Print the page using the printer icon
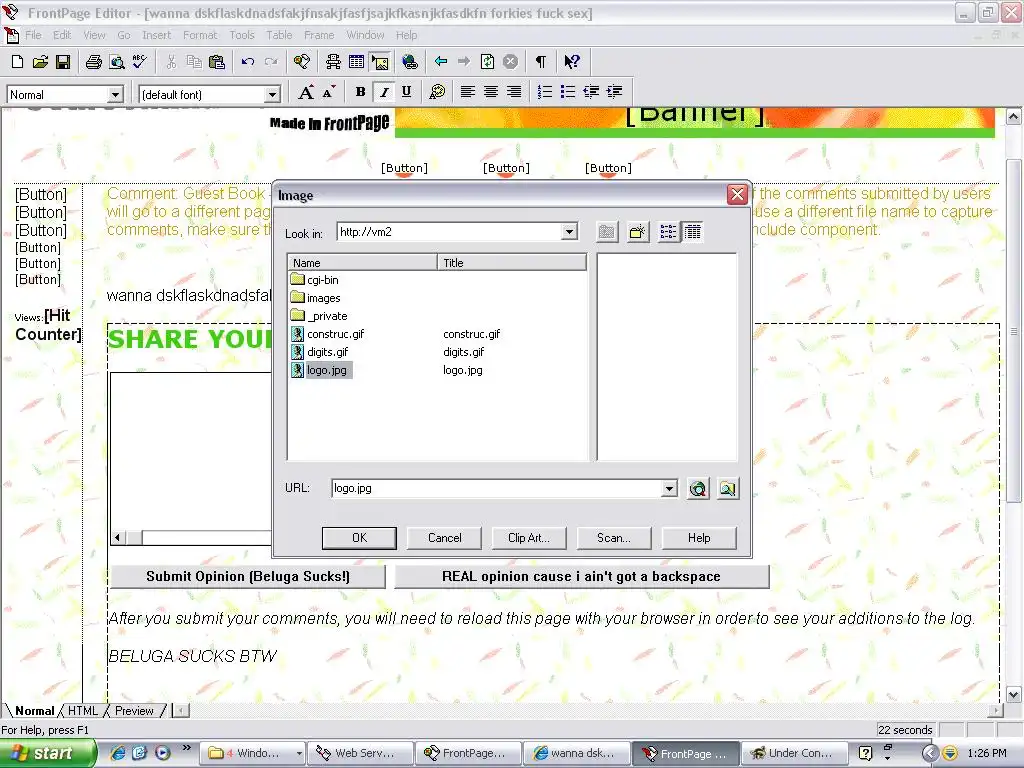1024x768 pixels. 94,62
